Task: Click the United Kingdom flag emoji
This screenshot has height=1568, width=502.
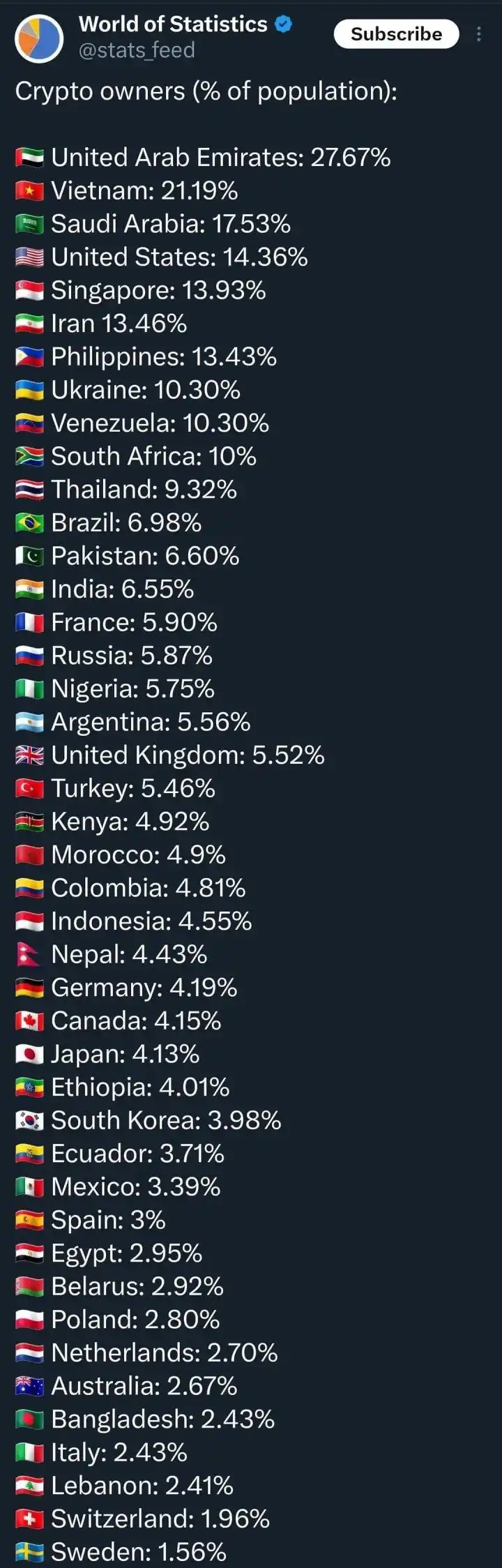Action: click(x=30, y=755)
